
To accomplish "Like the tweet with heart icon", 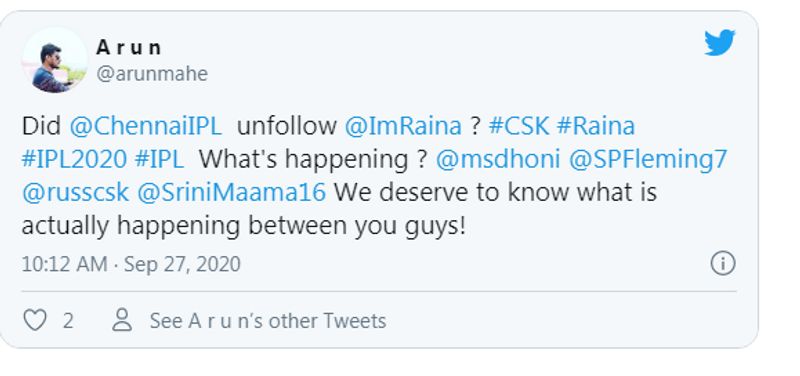I will [35, 320].
